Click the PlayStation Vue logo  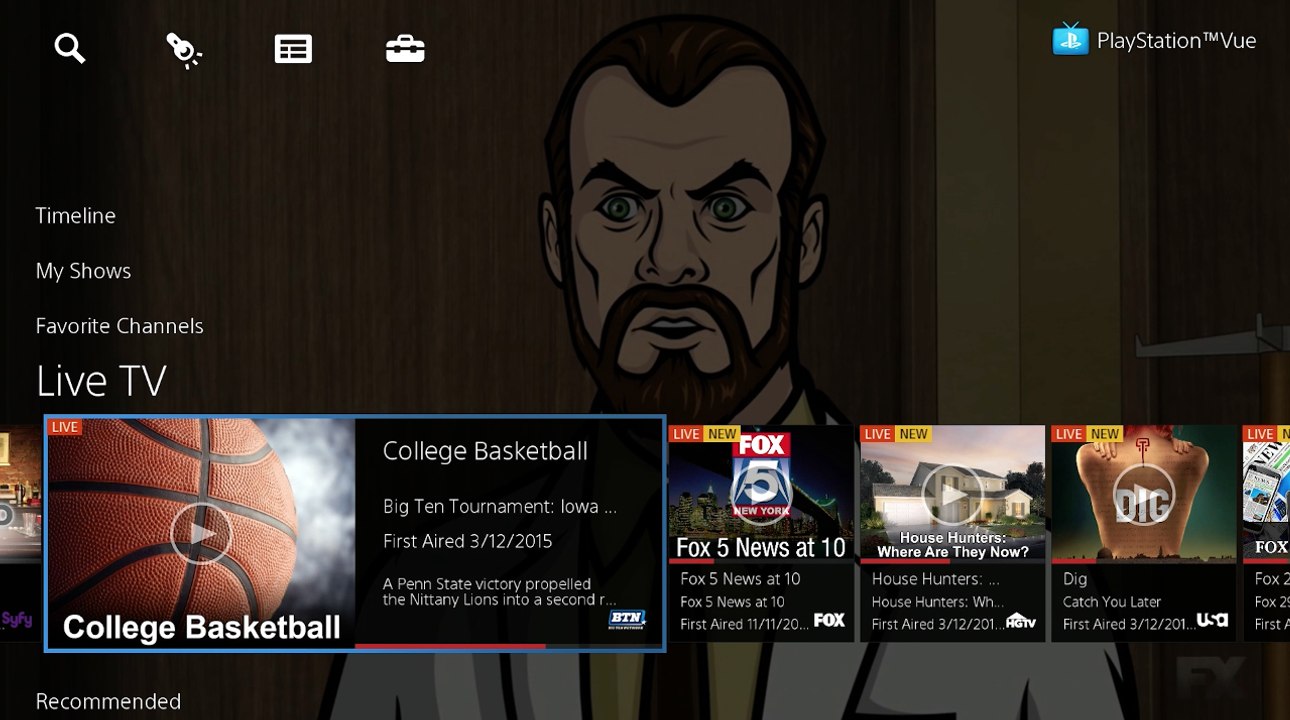1154,40
